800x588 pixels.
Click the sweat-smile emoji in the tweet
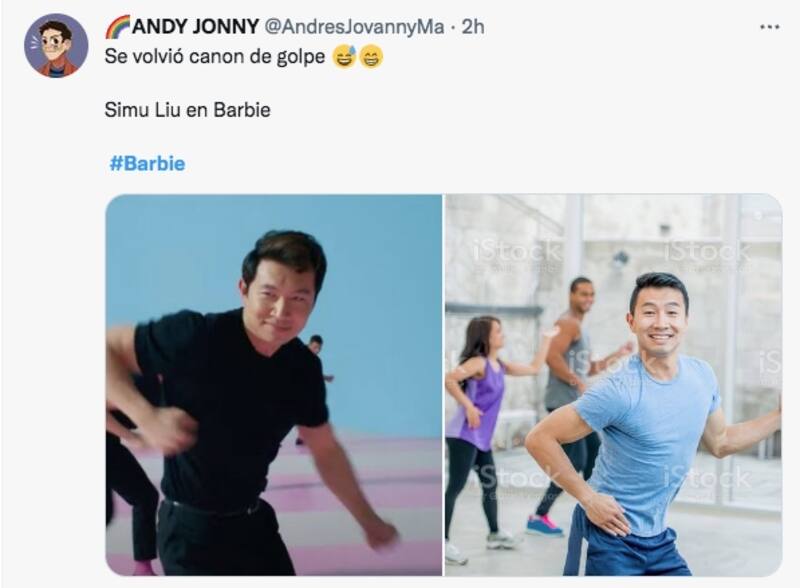click(344, 57)
